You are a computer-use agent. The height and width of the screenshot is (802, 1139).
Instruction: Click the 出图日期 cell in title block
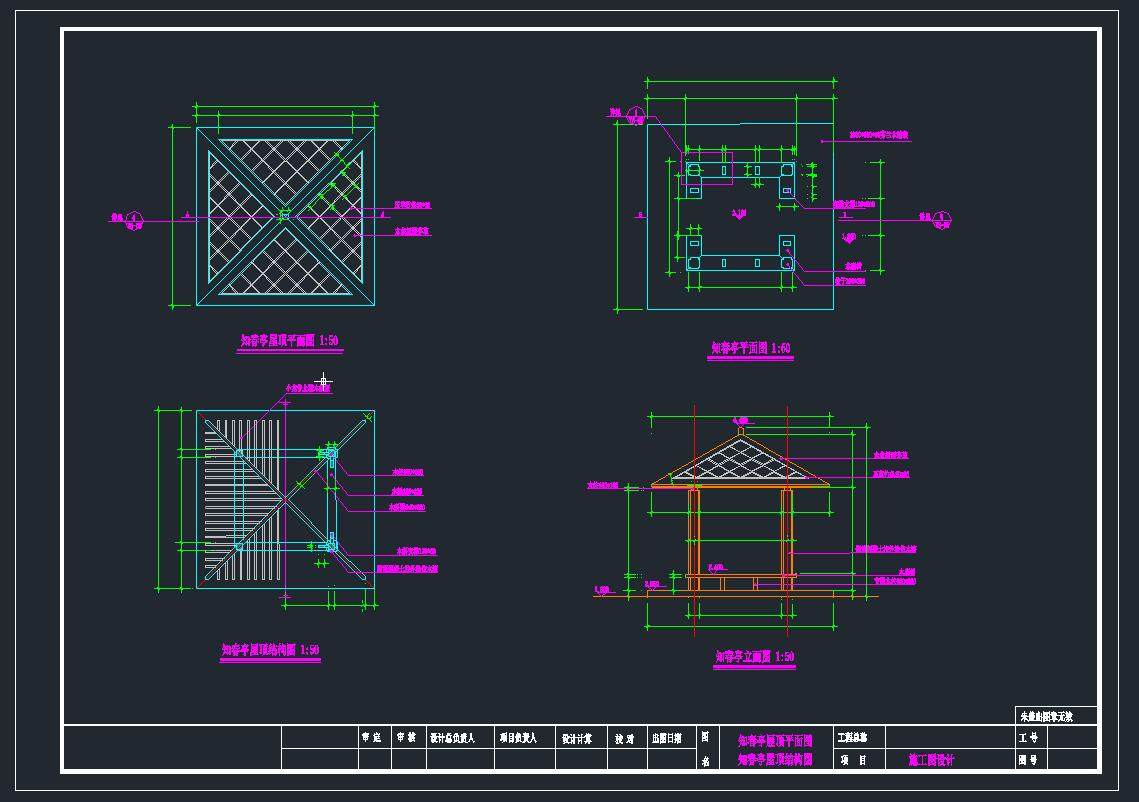pyautogui.click(x=666, y=738)
